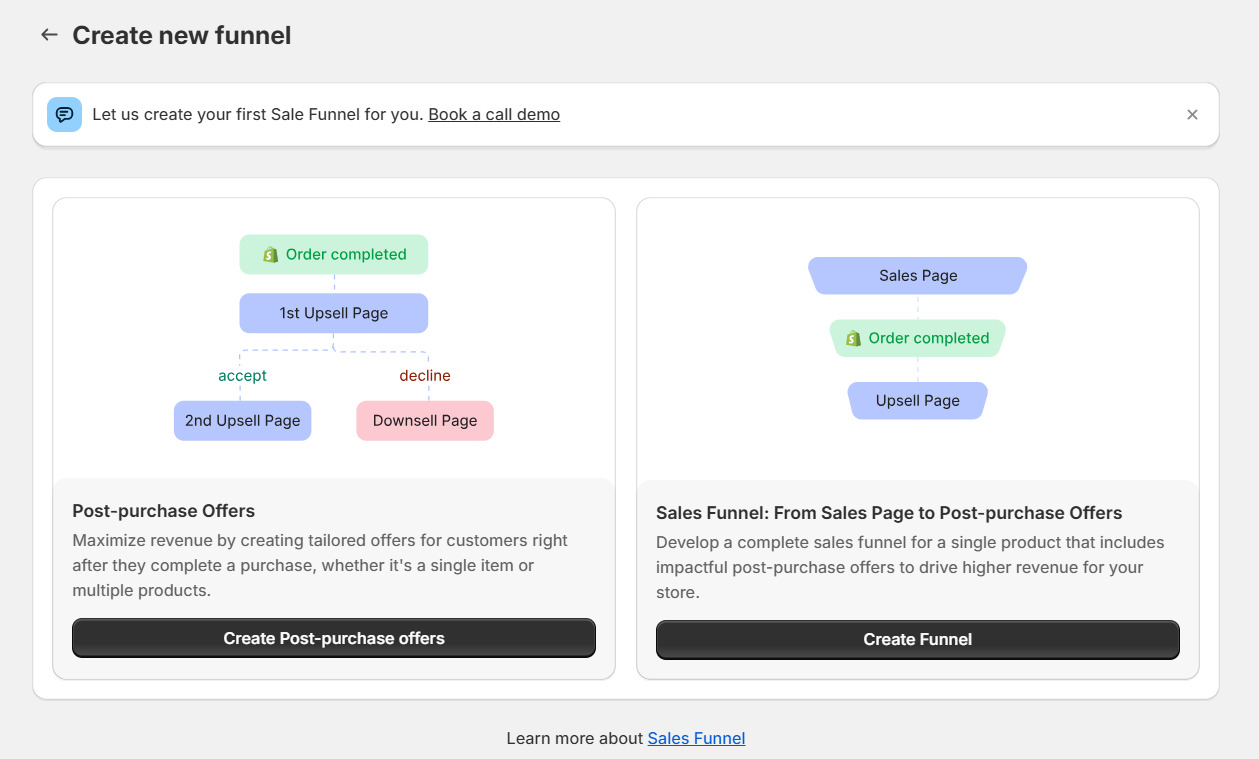Click the 1st Upsell Page node
The image size is (1259, 759).
click(x=333, y=313)
